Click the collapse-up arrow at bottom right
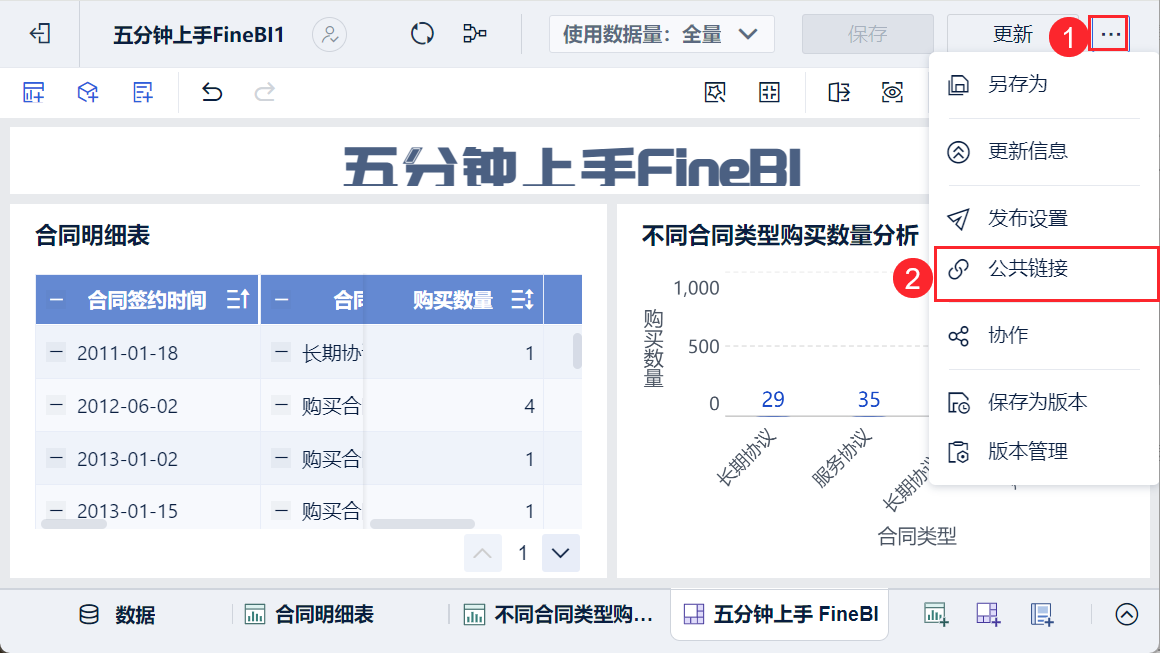 (x=1127, y=614)
